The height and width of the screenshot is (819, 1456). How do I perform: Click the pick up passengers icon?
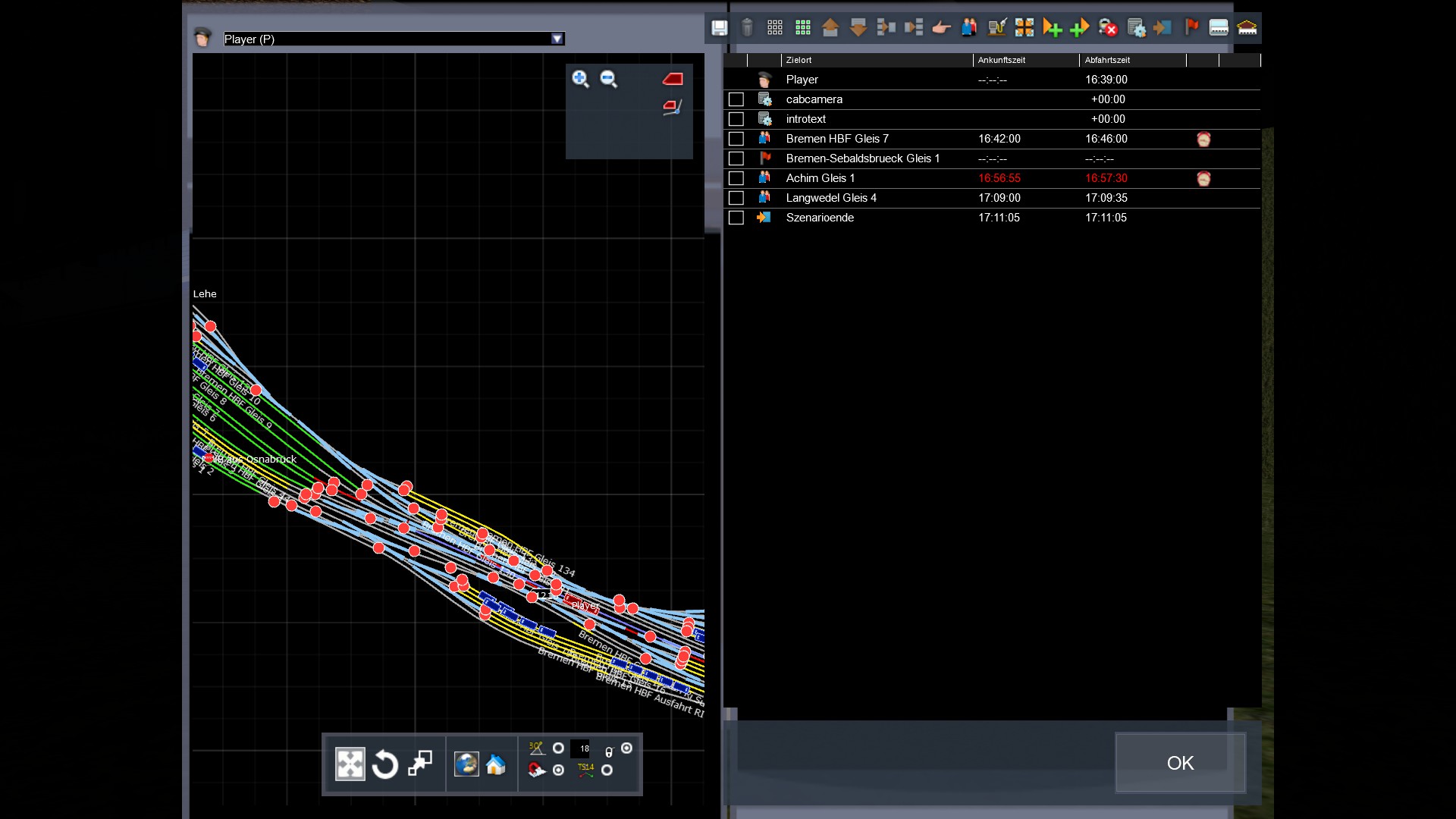pyautogui.click(x=969, y=28)
